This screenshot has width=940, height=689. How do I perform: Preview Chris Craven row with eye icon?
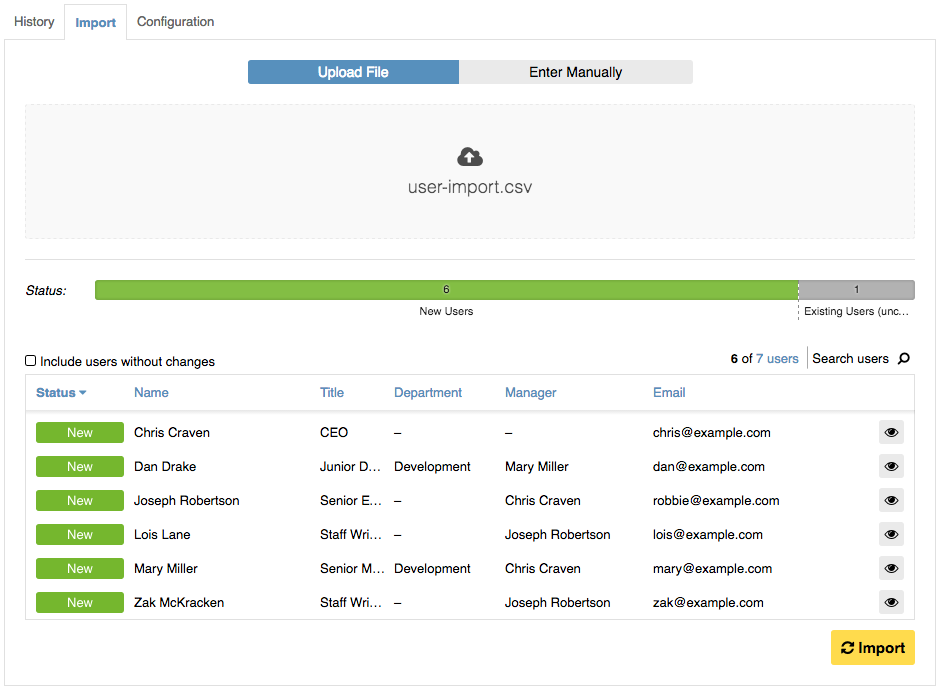891,432
